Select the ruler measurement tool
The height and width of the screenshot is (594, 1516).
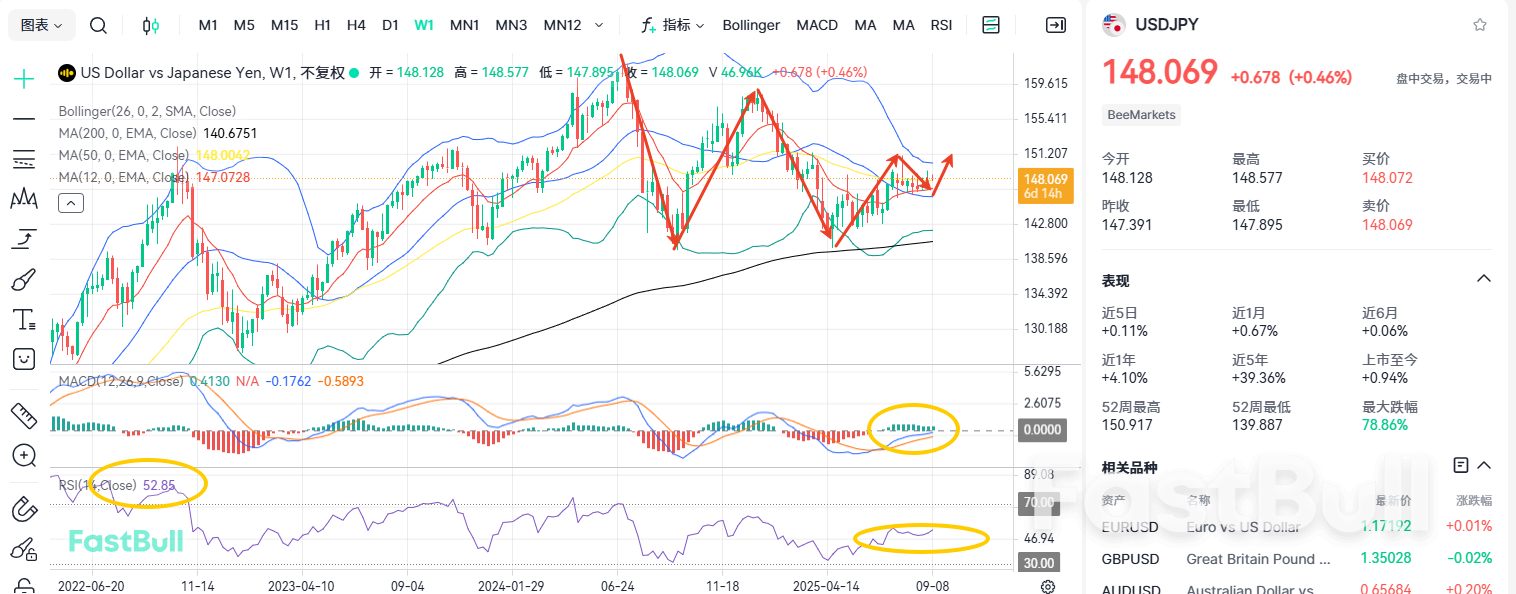click(x=24, y=413)
